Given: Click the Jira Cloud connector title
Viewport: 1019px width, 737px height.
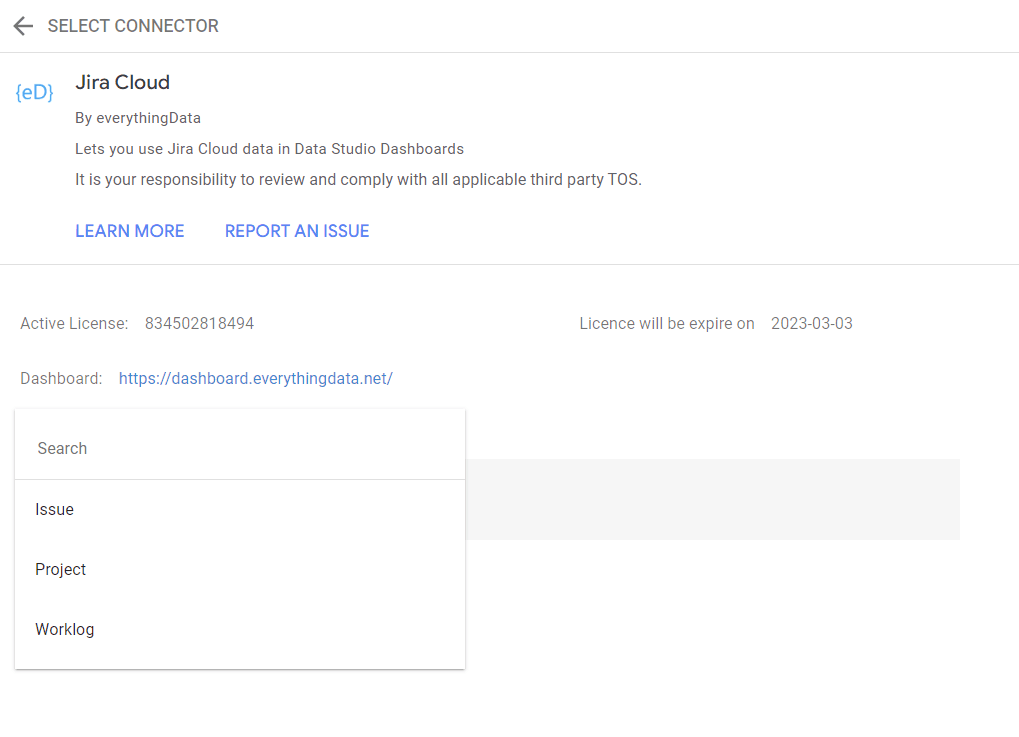Looking at the screenshot, I should pyautogui.click(x=123, y=82).
